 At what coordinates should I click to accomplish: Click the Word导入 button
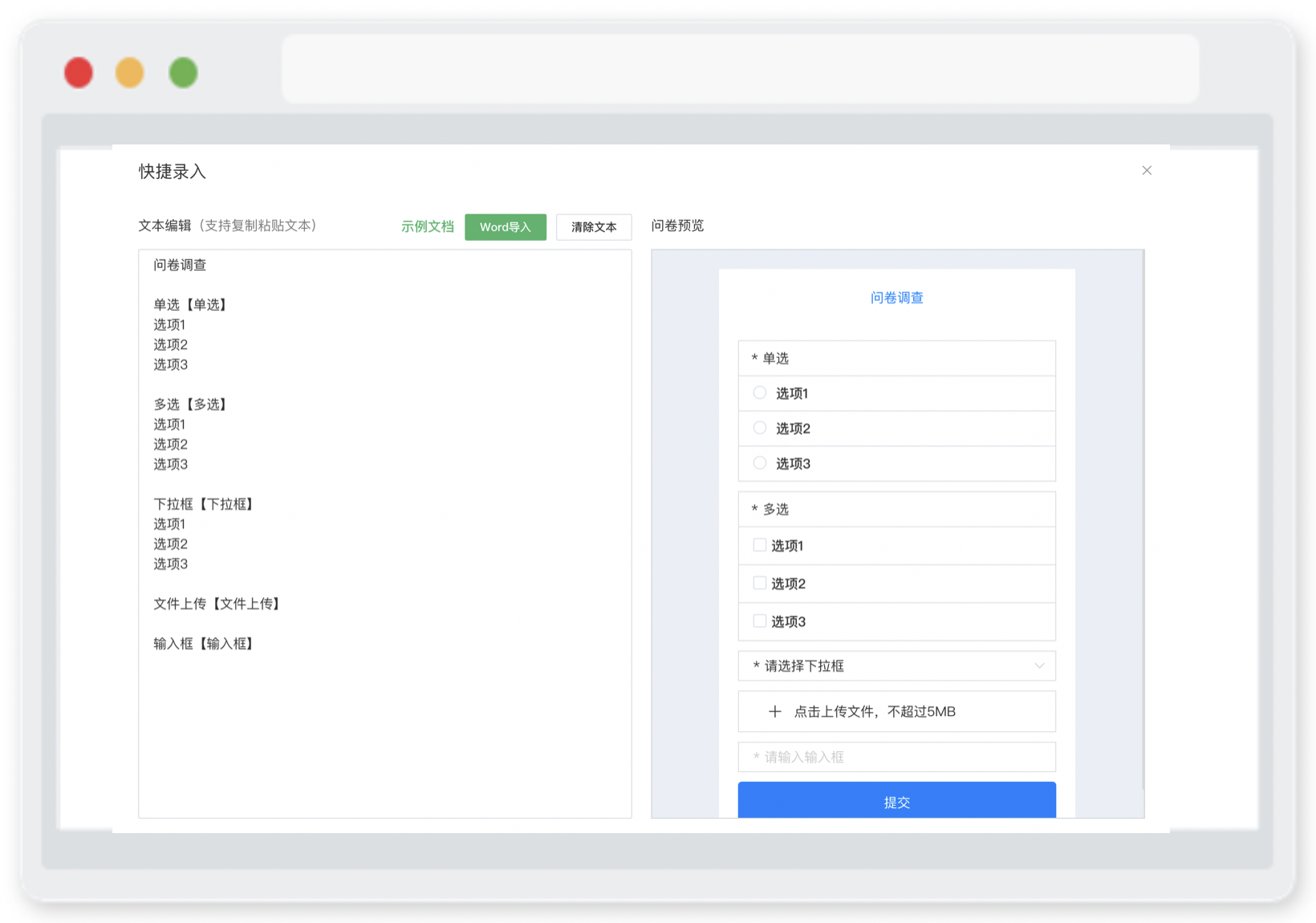(x=506, y=227)
